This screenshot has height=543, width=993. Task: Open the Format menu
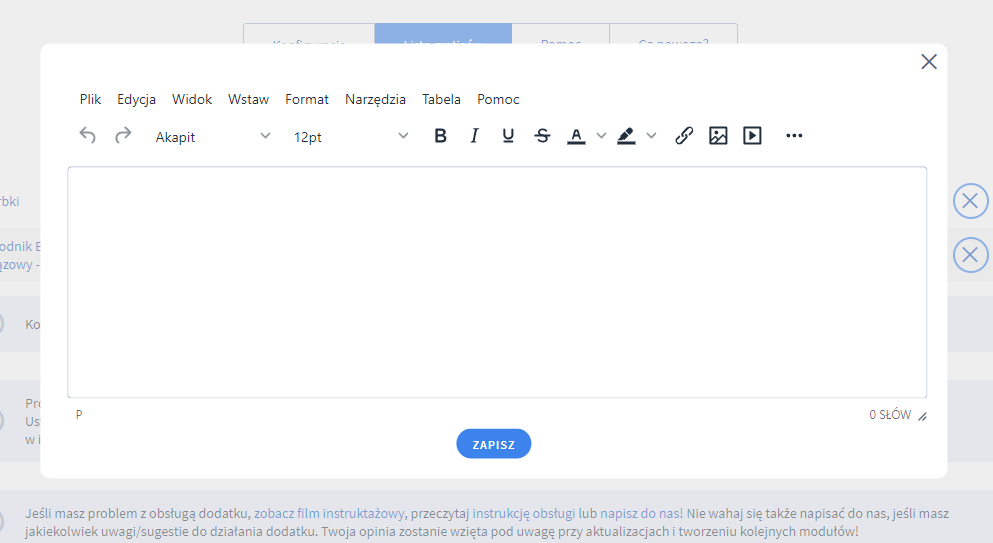pyautogui.click(x=307, y=99)
